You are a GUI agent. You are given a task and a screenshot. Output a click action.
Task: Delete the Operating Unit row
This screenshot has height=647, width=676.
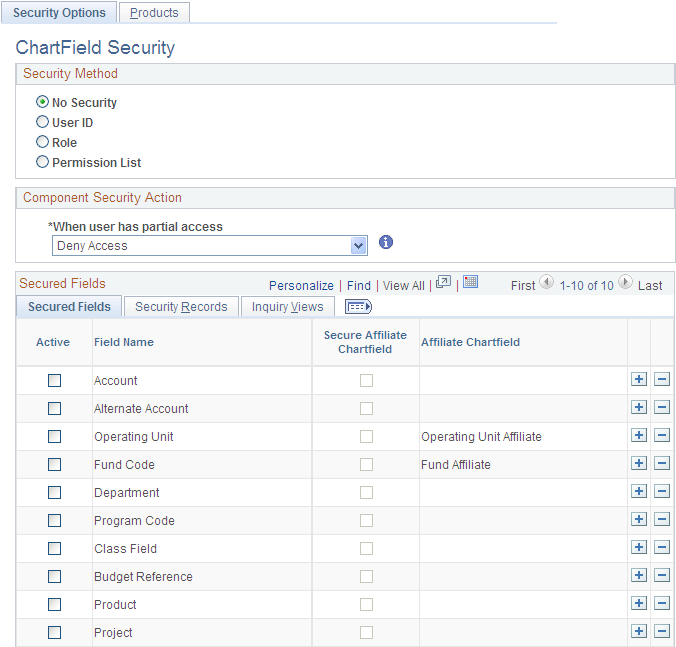point(661,435)
